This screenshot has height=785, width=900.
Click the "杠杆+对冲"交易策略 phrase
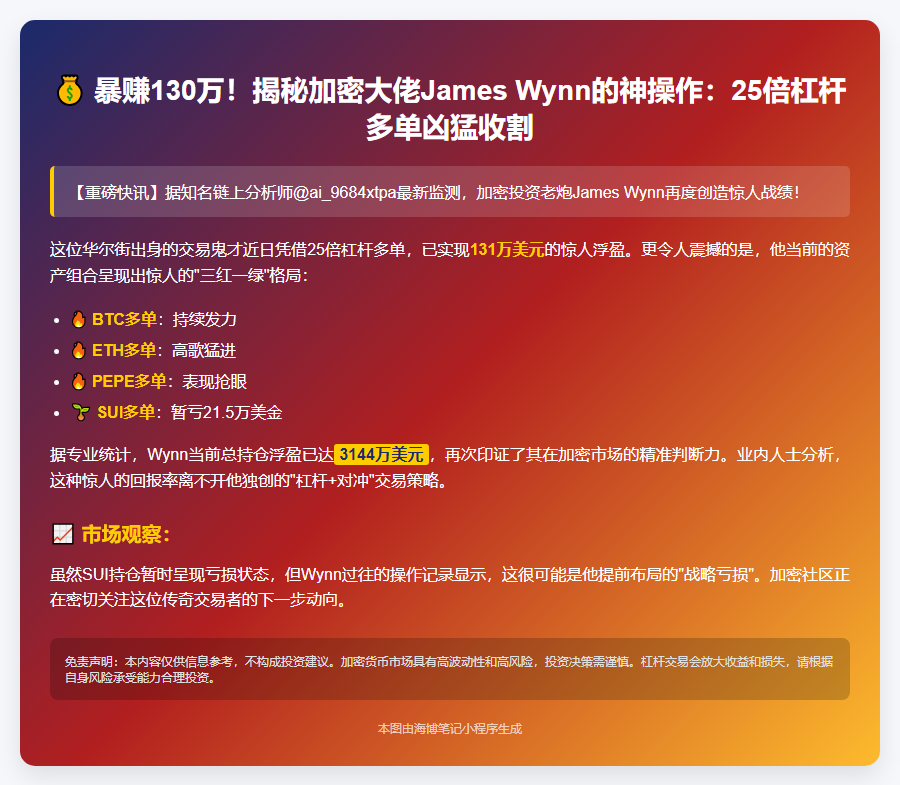coord(364,480)
